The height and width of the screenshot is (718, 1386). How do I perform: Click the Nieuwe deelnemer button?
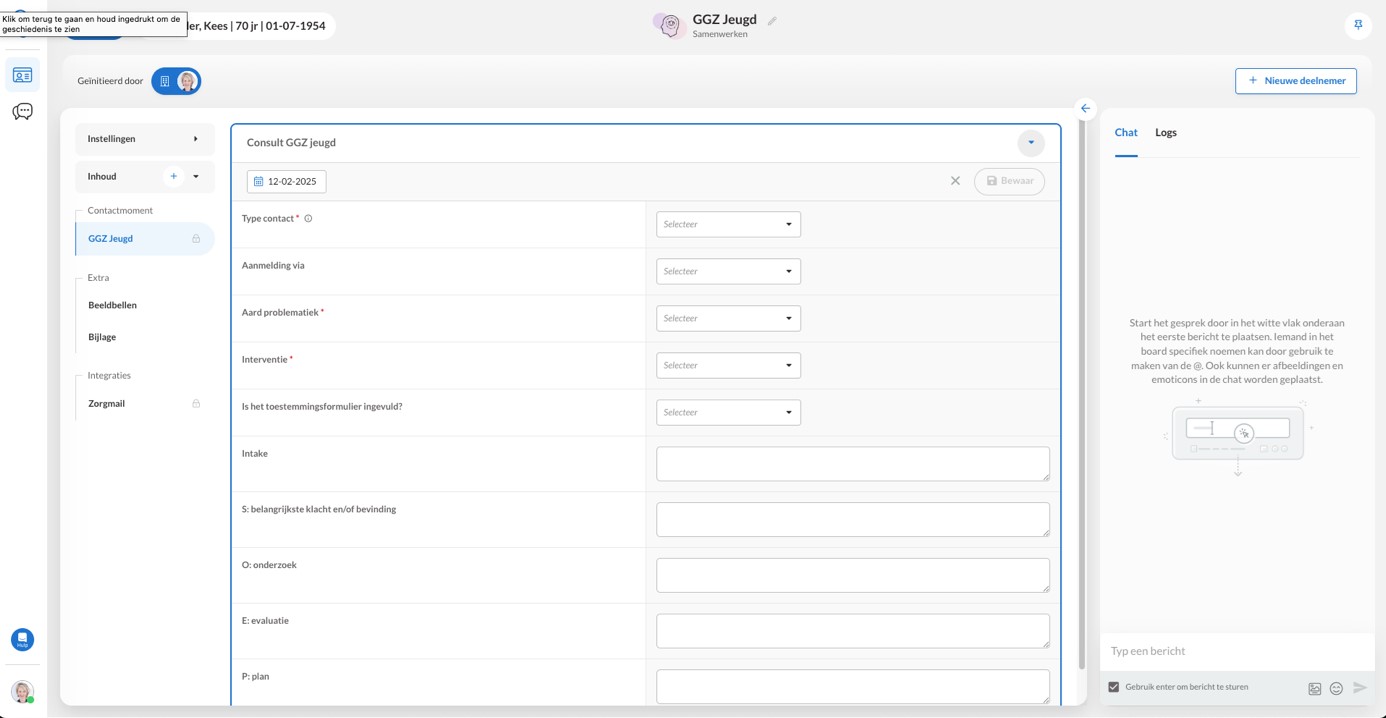coord(1295,81)
